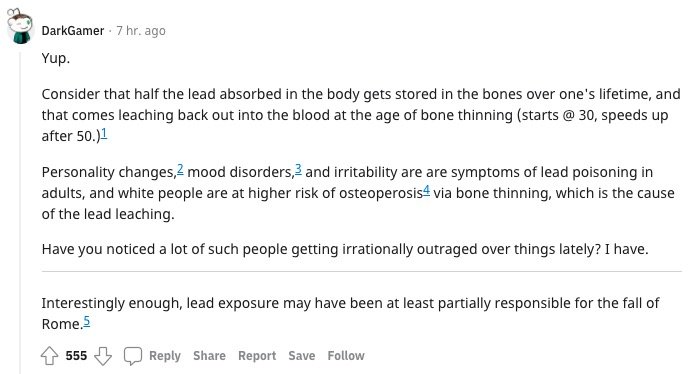Open the DarkGamer username profile link
The height and width of the screenshot is (374, 694).
coord(73,31)
